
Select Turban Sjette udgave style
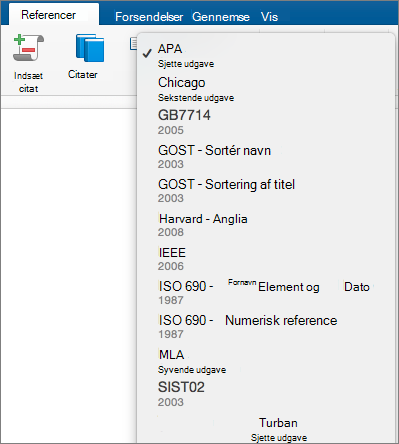266,429
